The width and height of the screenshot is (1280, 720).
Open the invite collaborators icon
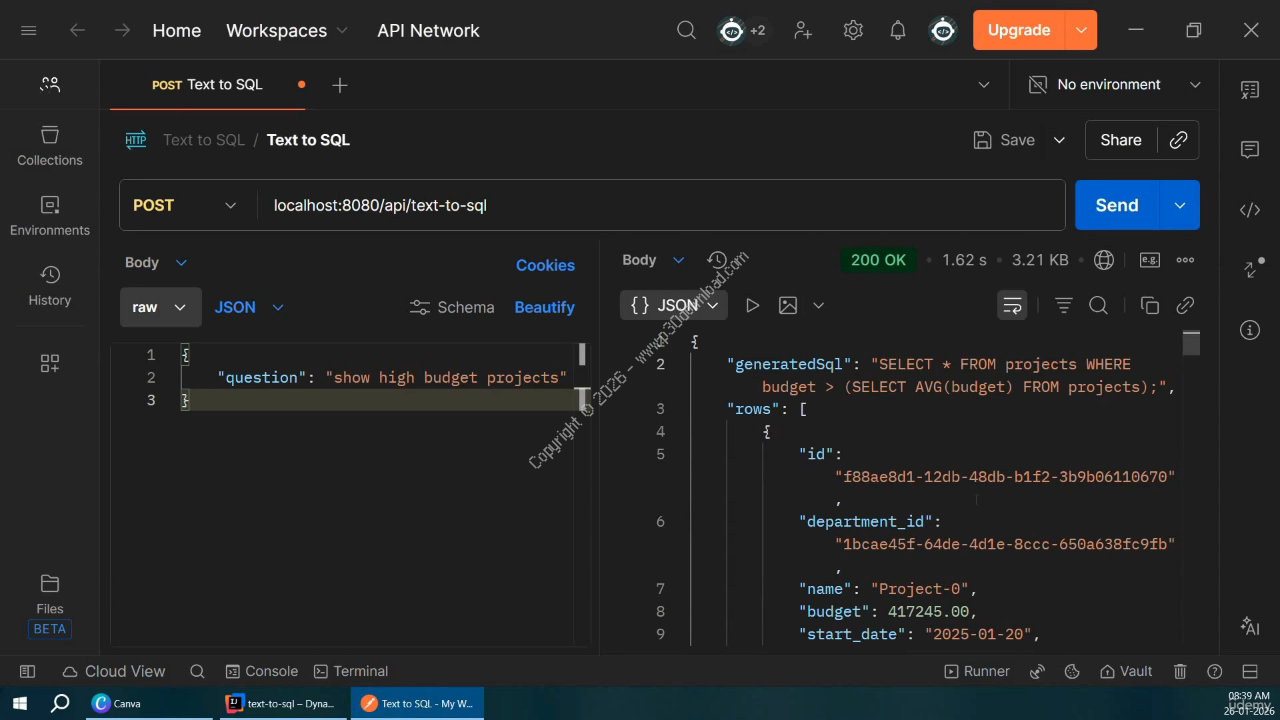803,31
